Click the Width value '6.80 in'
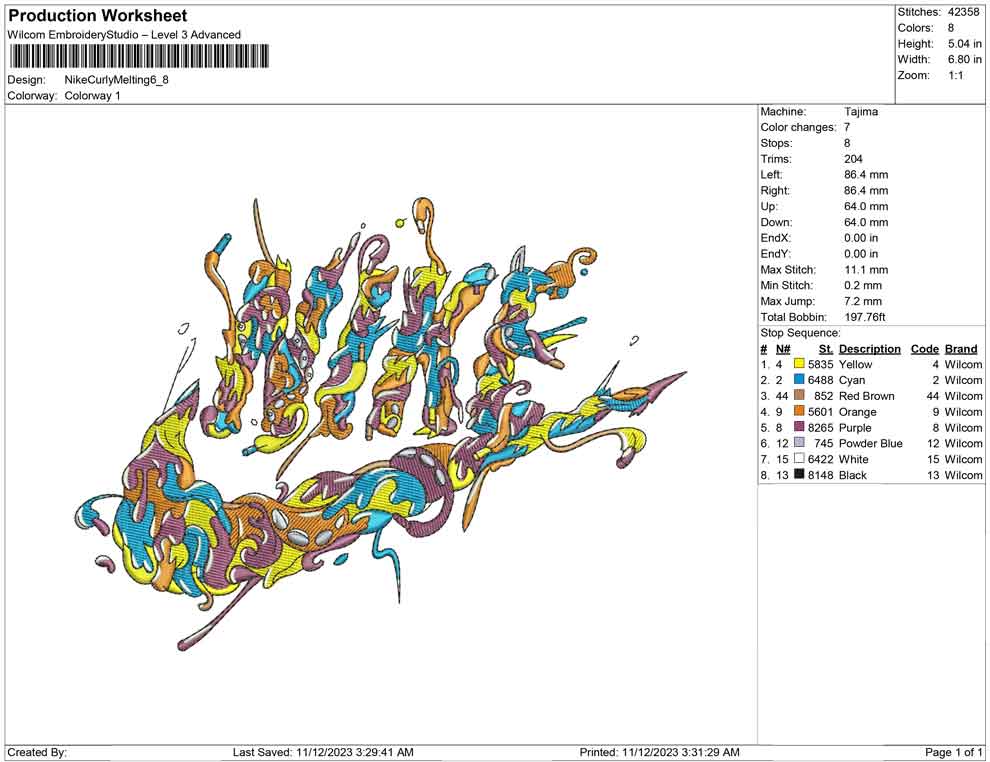The image size is (990, 762). click(x=965, y=59)
